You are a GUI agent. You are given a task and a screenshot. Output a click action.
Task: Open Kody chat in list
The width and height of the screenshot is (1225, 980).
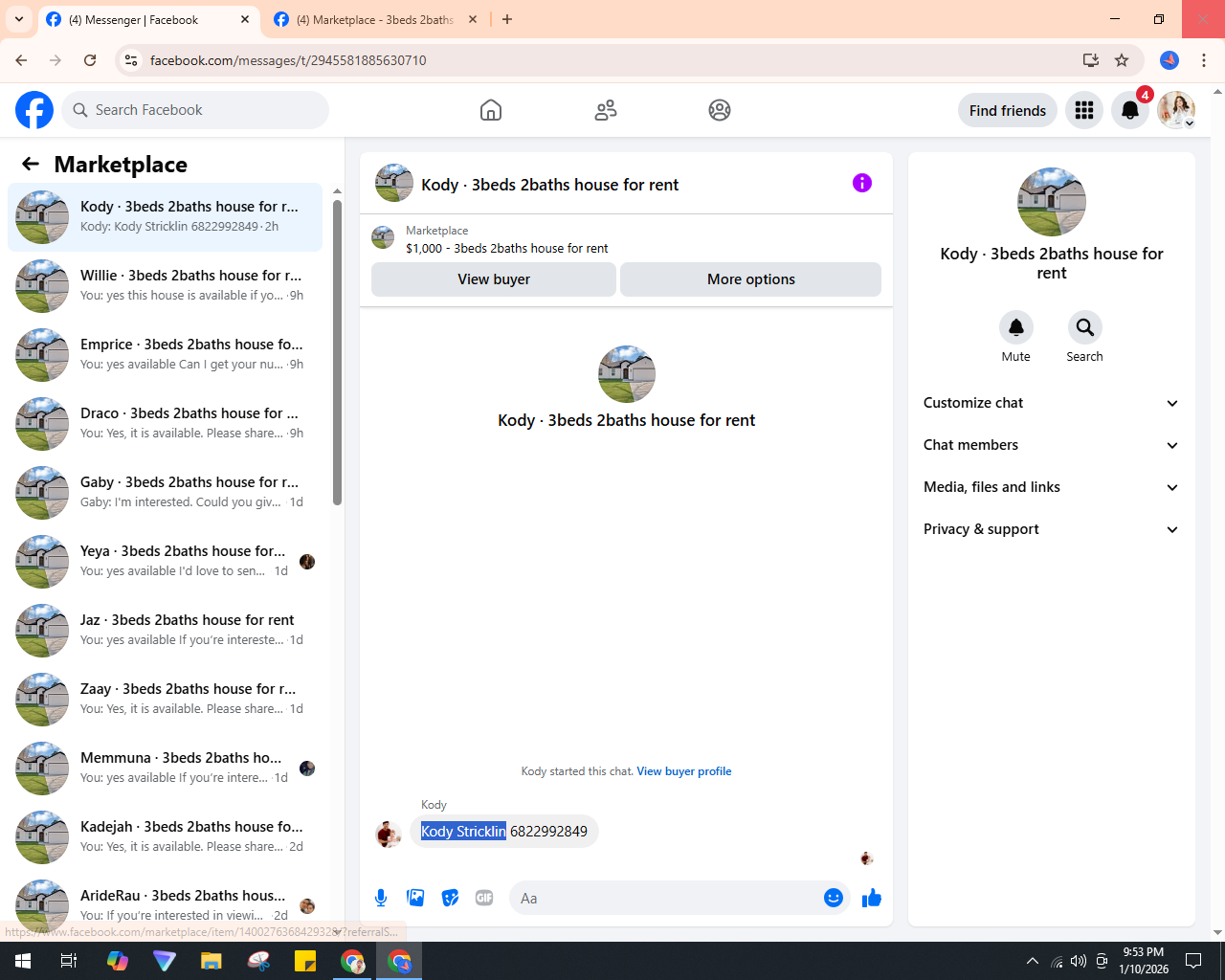pyautogui.click(x=166, y=217)
